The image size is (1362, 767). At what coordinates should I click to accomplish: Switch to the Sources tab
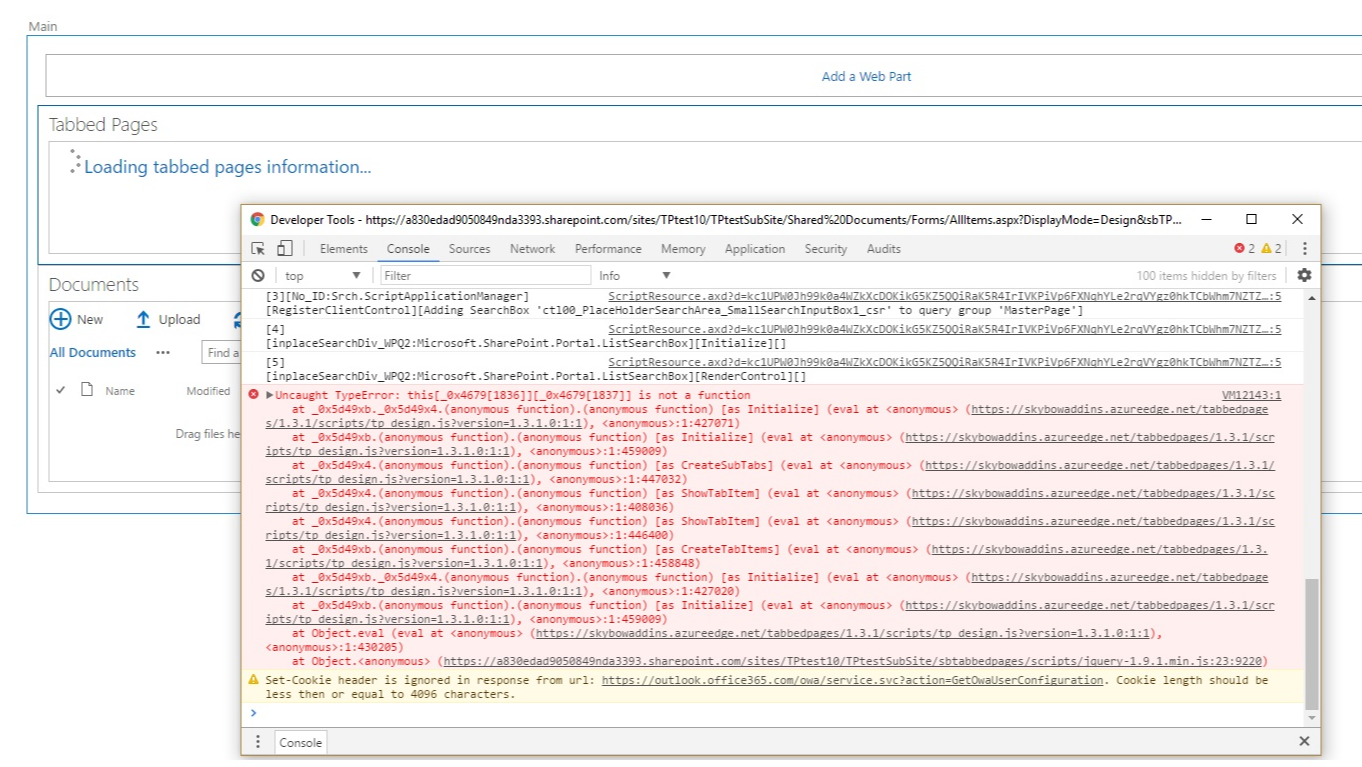pyautogui.click(x=469, y=249)
